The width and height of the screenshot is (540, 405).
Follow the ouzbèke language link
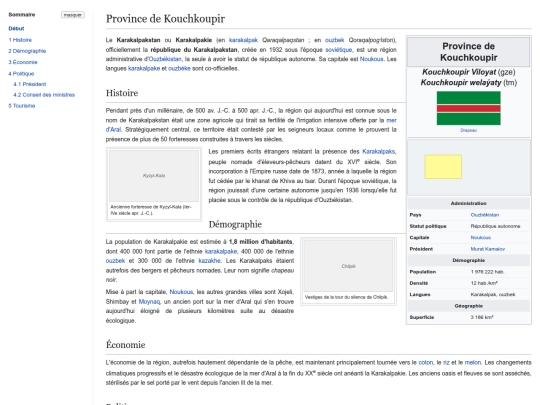(x=179, y=68)
